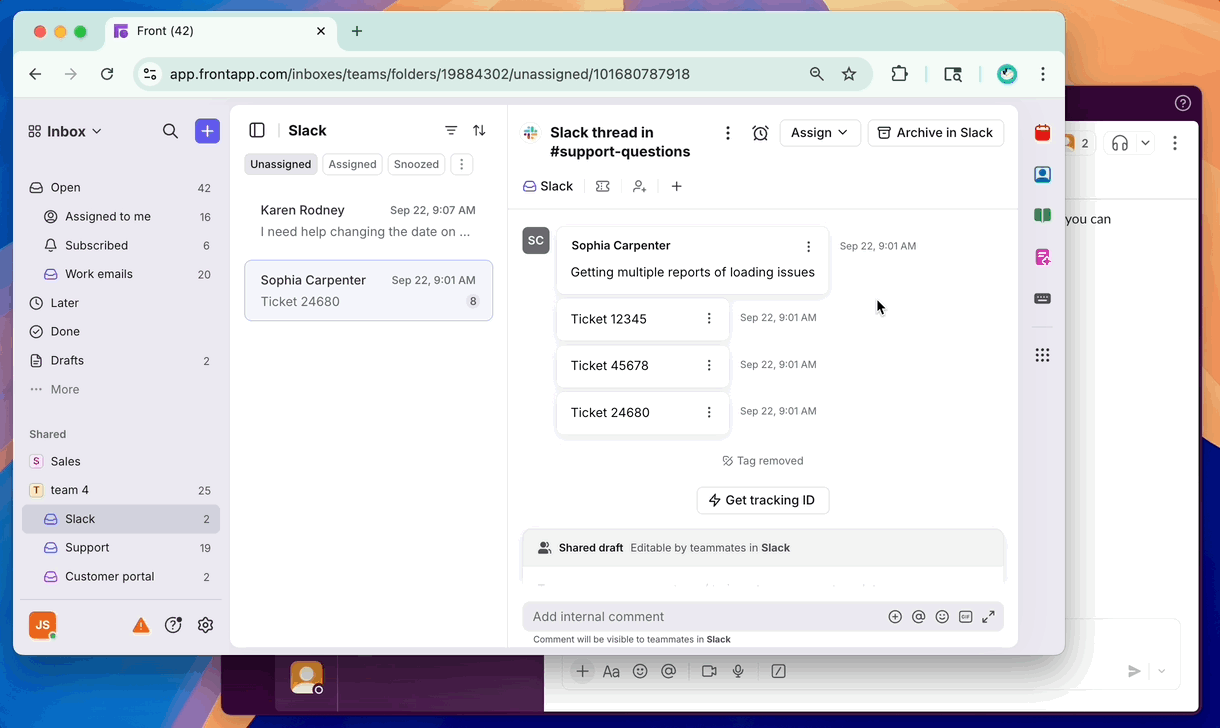Open the Assign dropdown

coord(819,133)
